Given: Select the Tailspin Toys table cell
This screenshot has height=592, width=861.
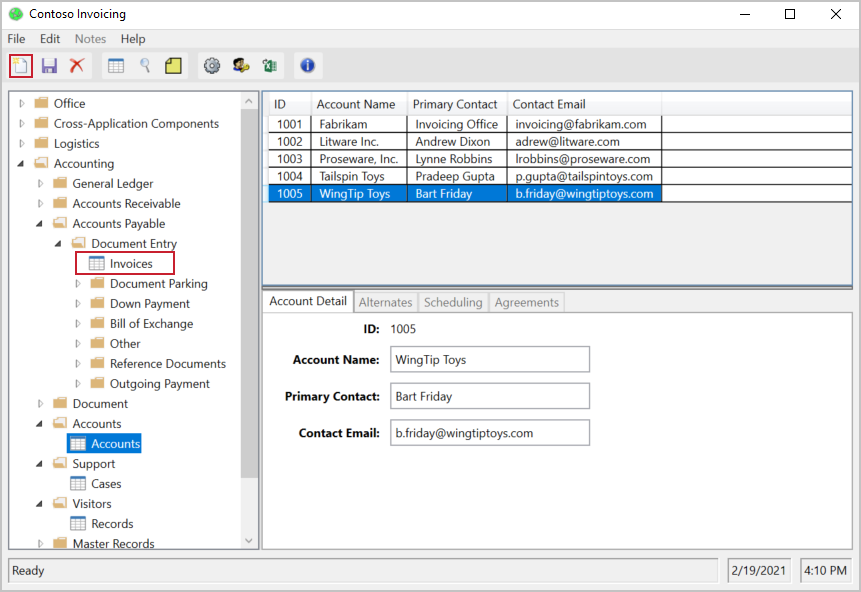Looking at the screenshot, I should pos(359,176).
